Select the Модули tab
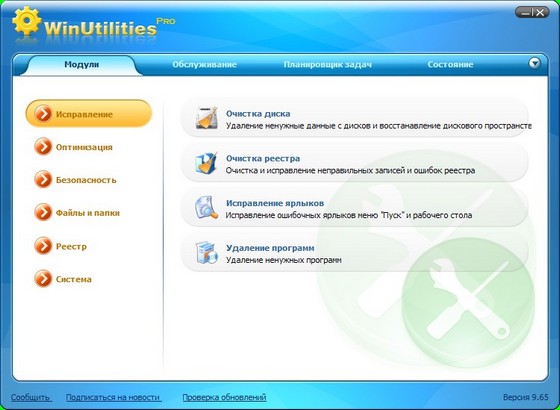 point(81,65)
